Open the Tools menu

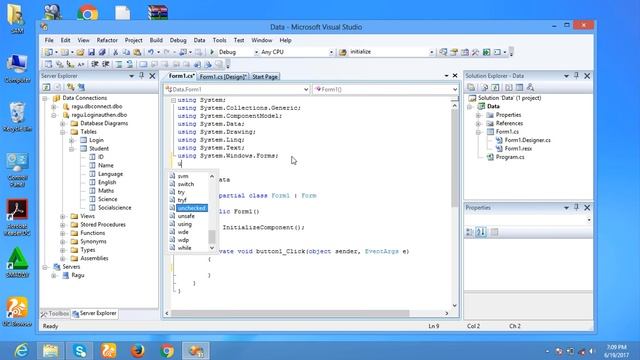coord(219,40)
